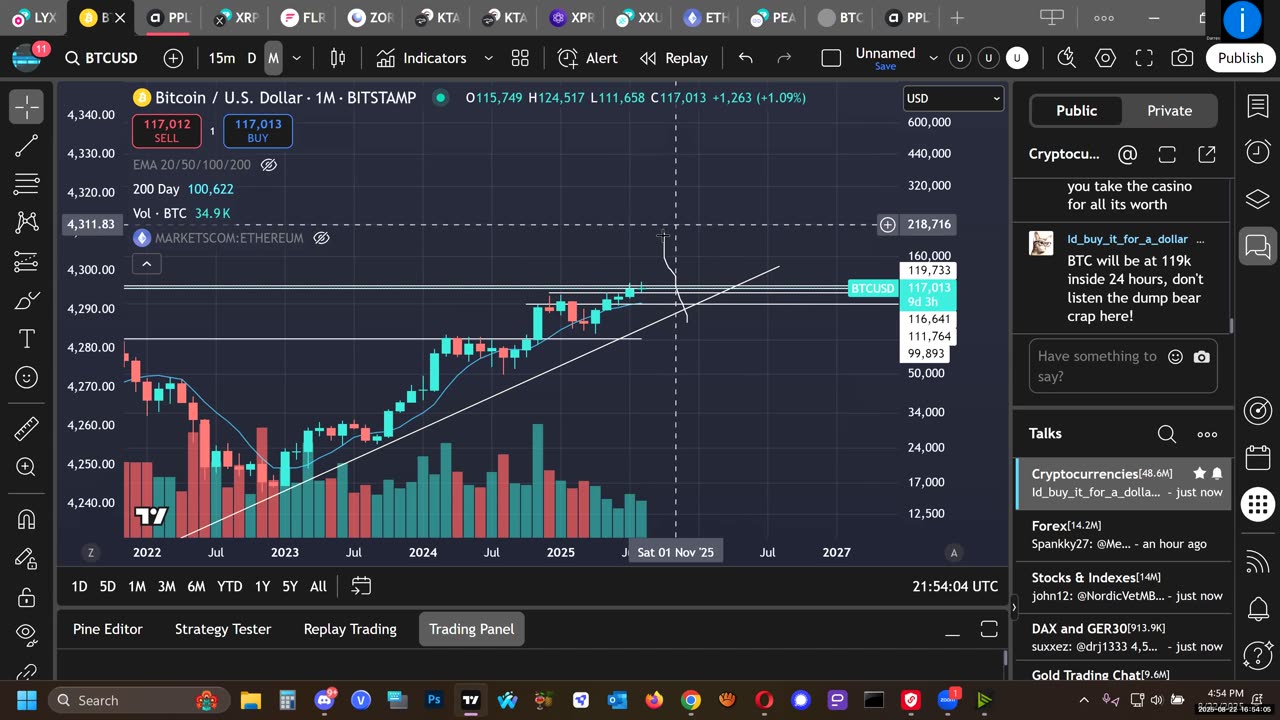The width and height of the screenshot is (1280, 720).
Task: Toggle stay in drawing mode
Action: click(x=27, y=557)
